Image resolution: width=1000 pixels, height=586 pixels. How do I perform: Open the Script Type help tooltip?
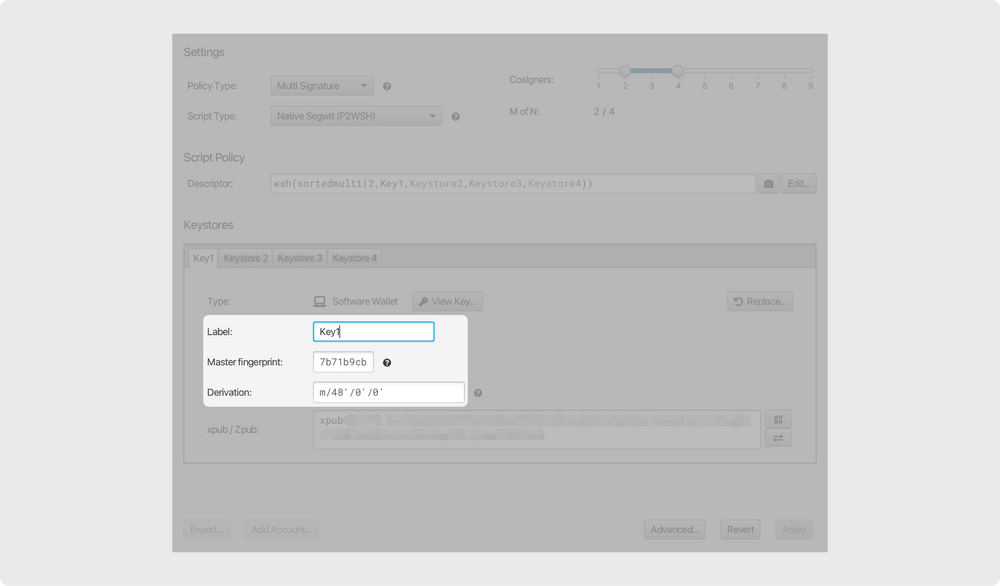[x=455, y=115]
